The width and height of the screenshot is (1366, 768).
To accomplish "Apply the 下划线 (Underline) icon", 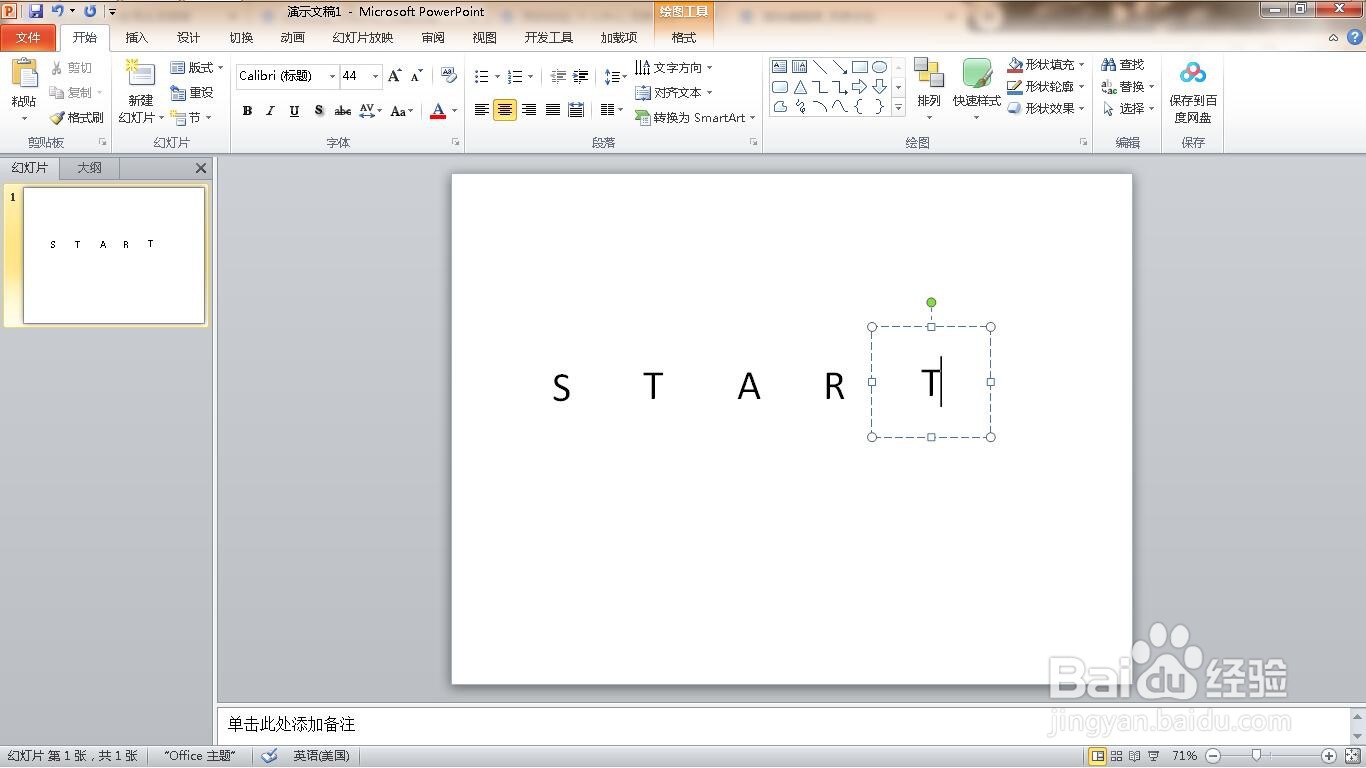I will pos(293,111).
